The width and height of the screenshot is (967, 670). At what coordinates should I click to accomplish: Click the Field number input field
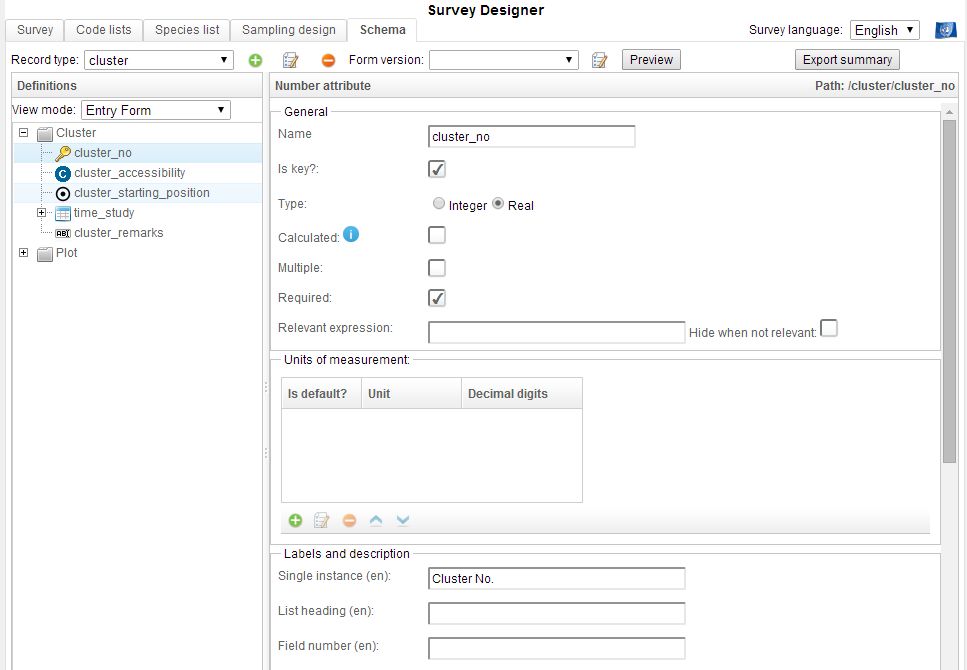click(557, 648)
